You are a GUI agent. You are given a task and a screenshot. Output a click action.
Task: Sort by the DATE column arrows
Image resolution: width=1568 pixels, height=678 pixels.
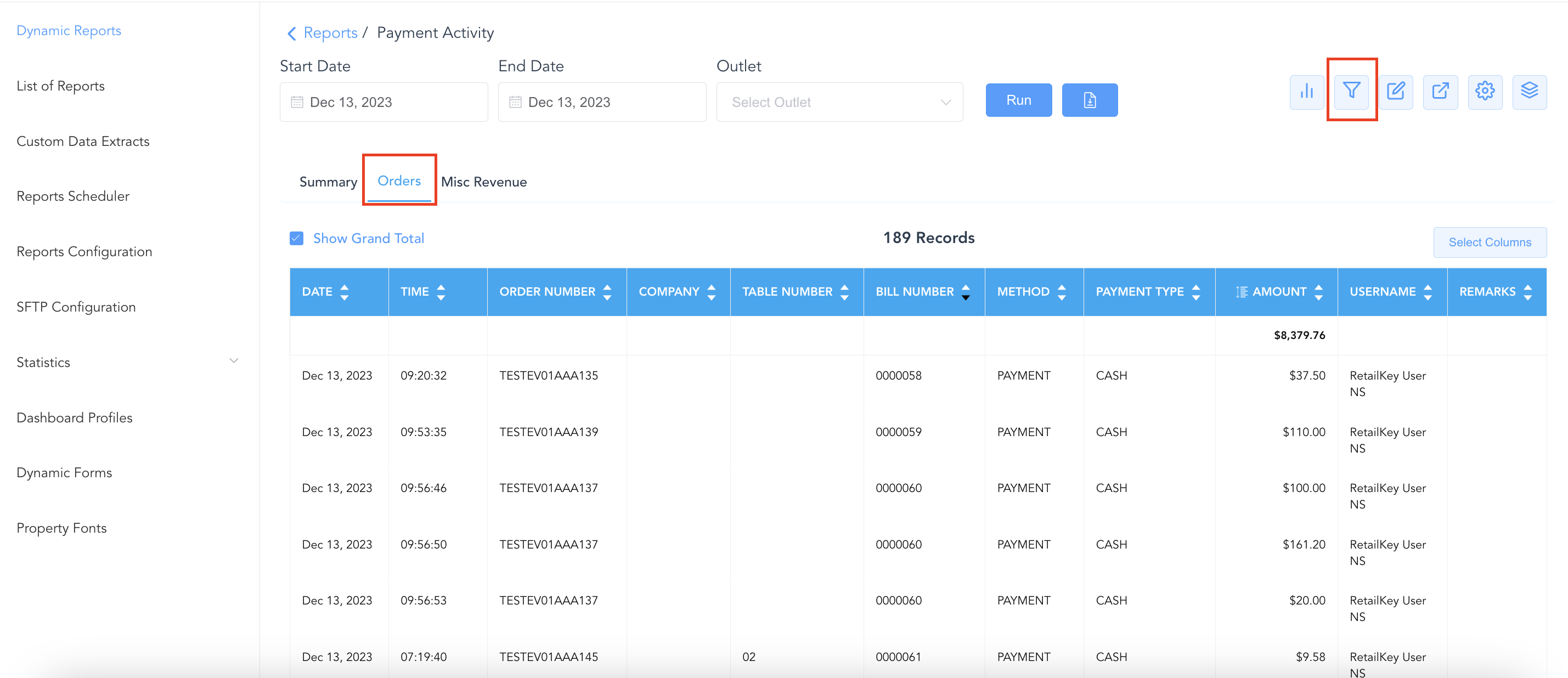(x=345, y=292)
